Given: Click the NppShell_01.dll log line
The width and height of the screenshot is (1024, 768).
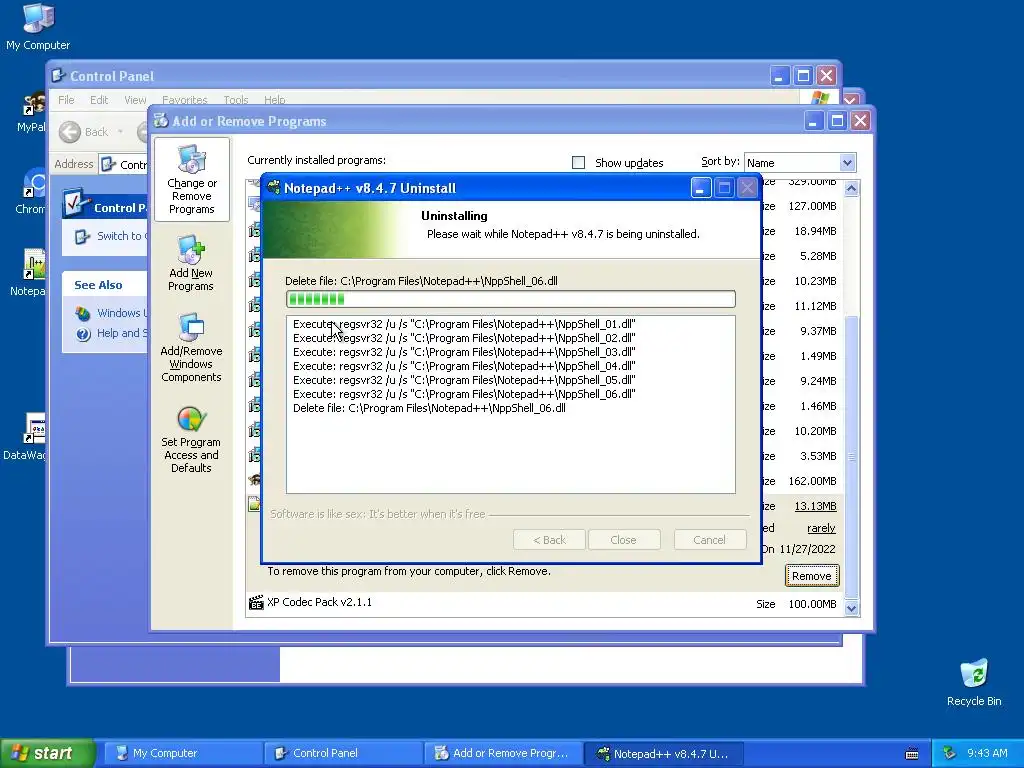Looking at the screenshot, I should [464, 324].
